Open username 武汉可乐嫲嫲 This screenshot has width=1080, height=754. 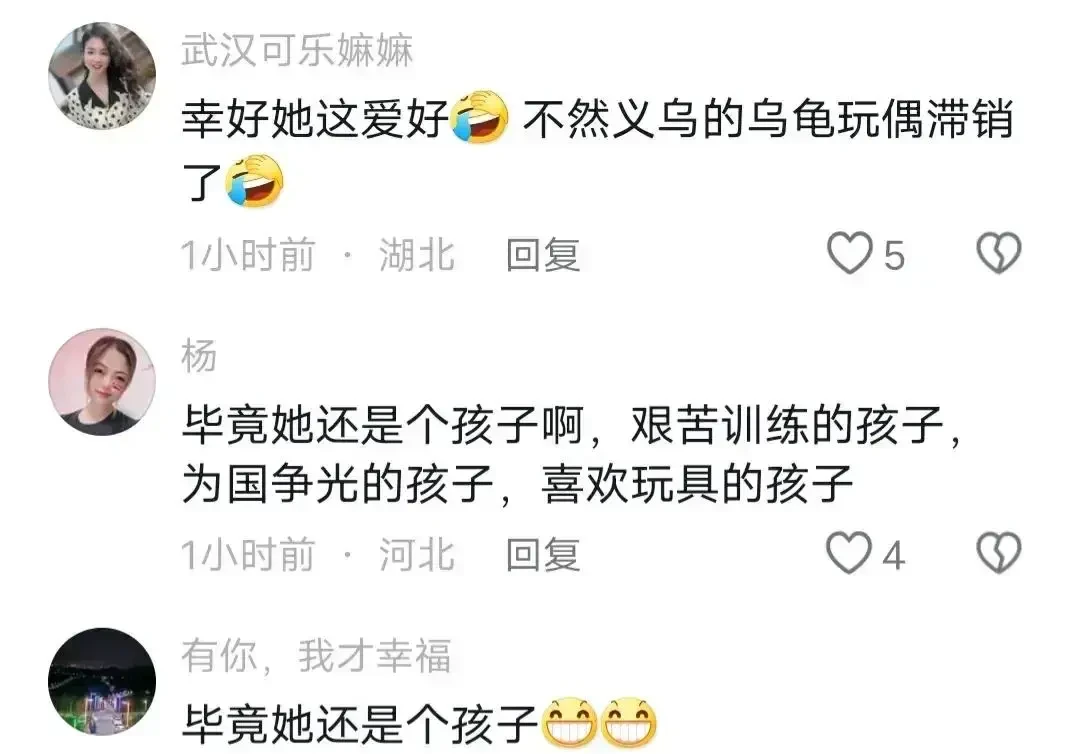click(297, 50)
